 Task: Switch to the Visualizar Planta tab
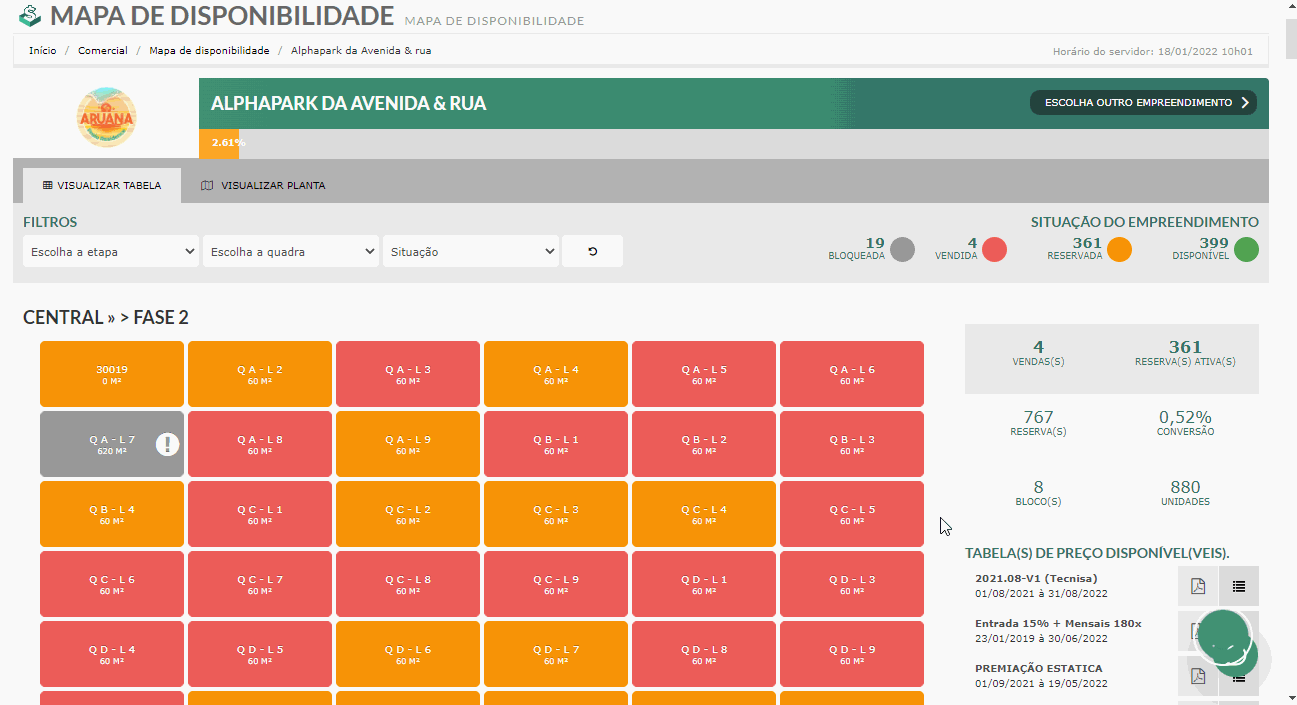[x=263, y=185]
